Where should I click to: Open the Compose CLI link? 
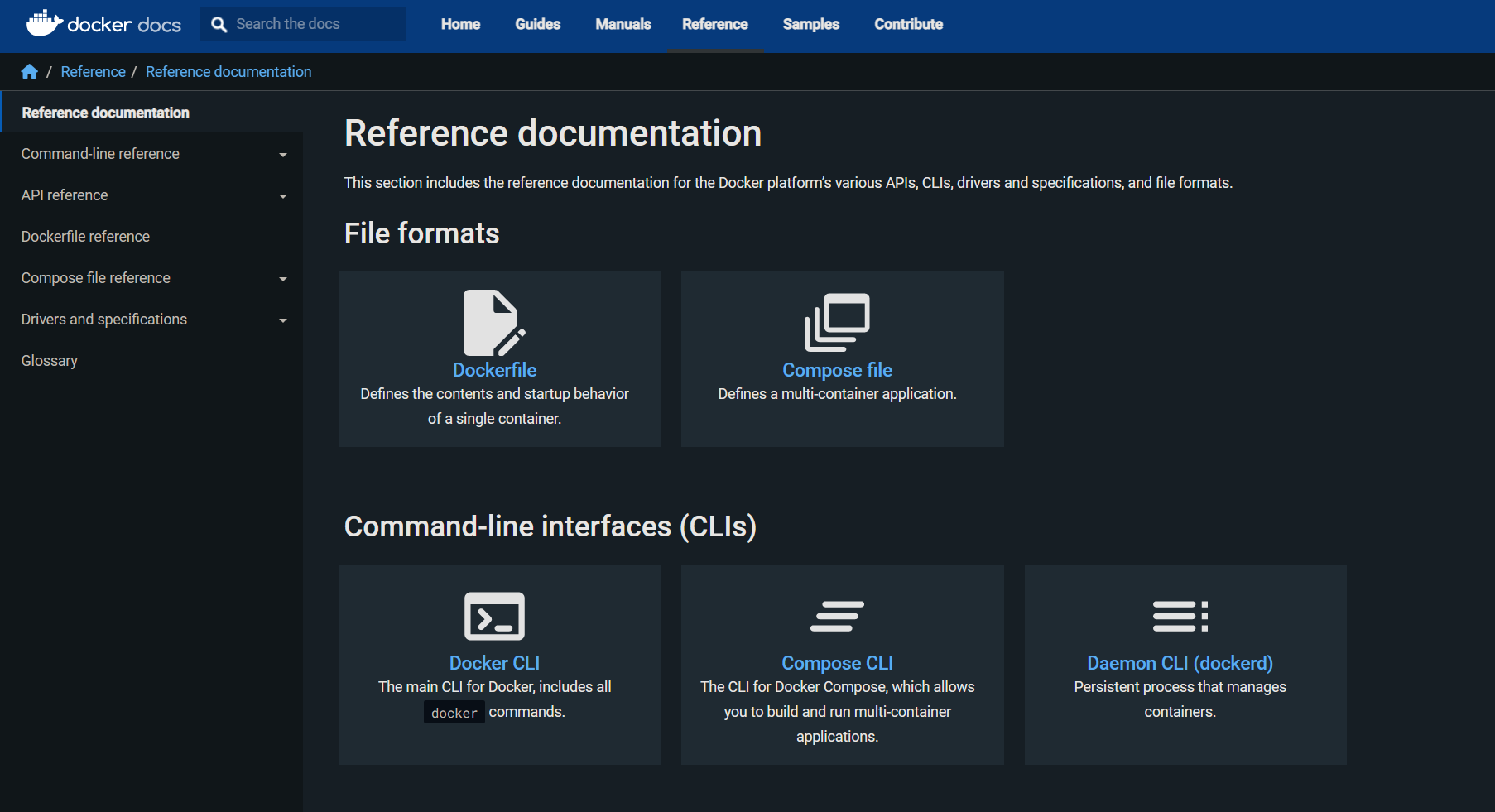pos(837,663)
